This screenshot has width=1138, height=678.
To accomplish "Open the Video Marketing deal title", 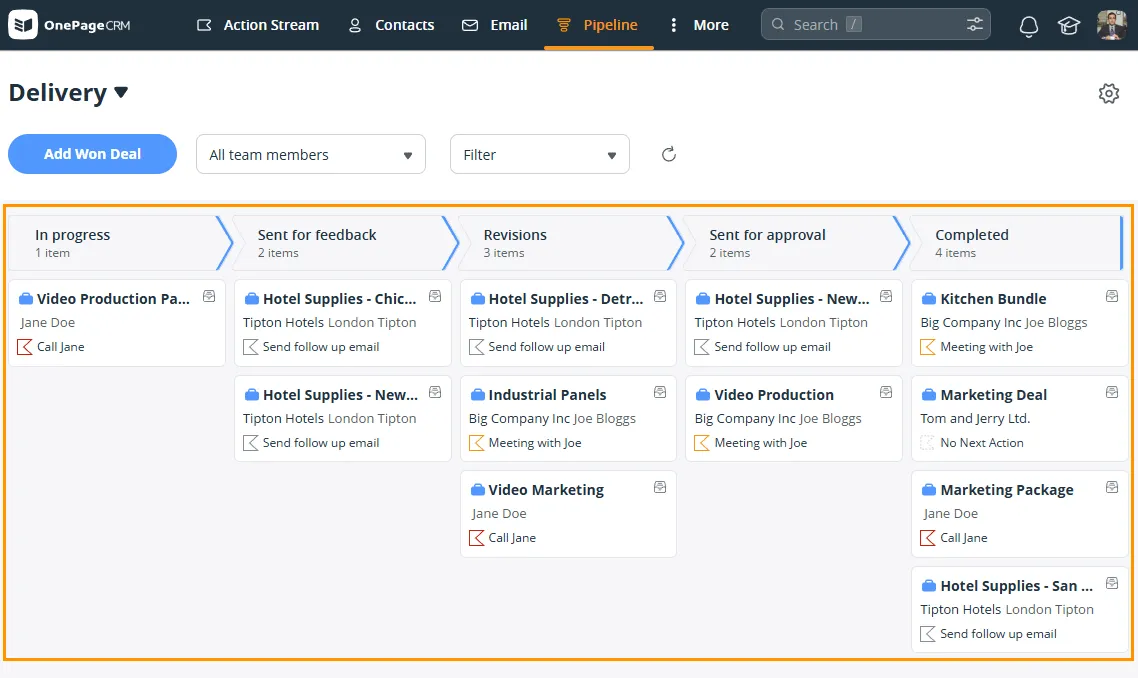I will [546, 490].
